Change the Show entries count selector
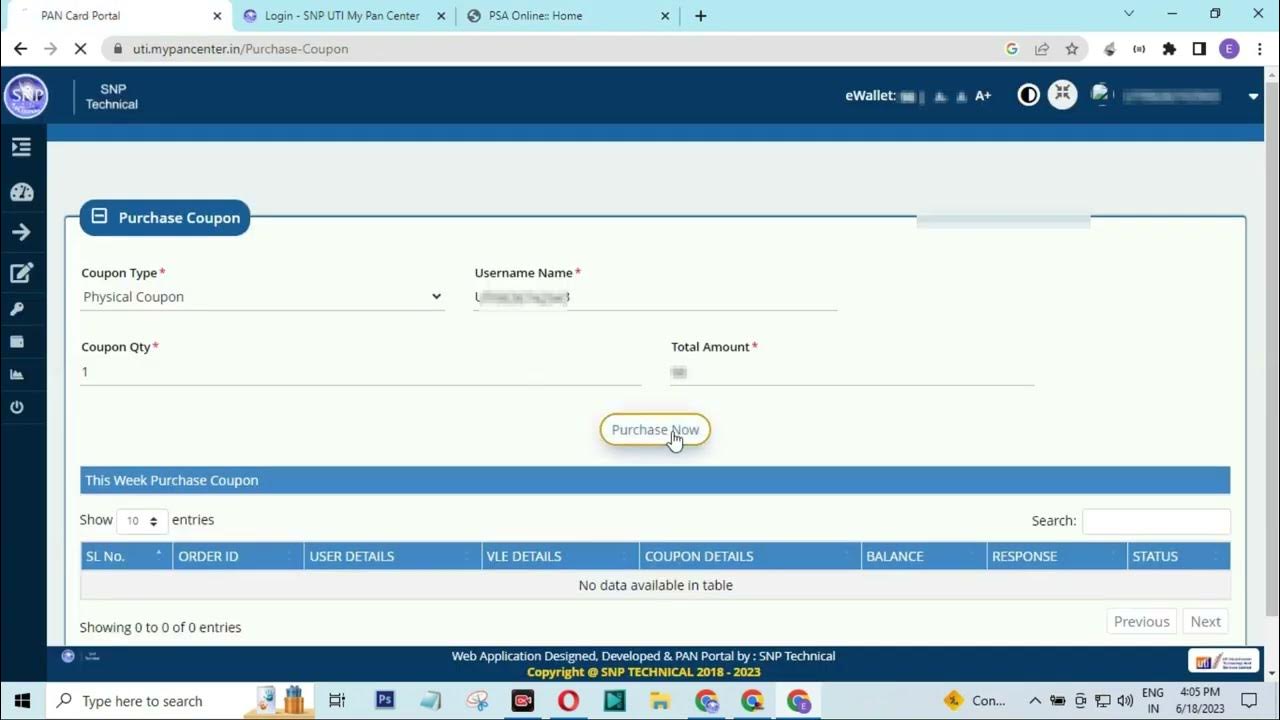 click(x=142, y=521)
